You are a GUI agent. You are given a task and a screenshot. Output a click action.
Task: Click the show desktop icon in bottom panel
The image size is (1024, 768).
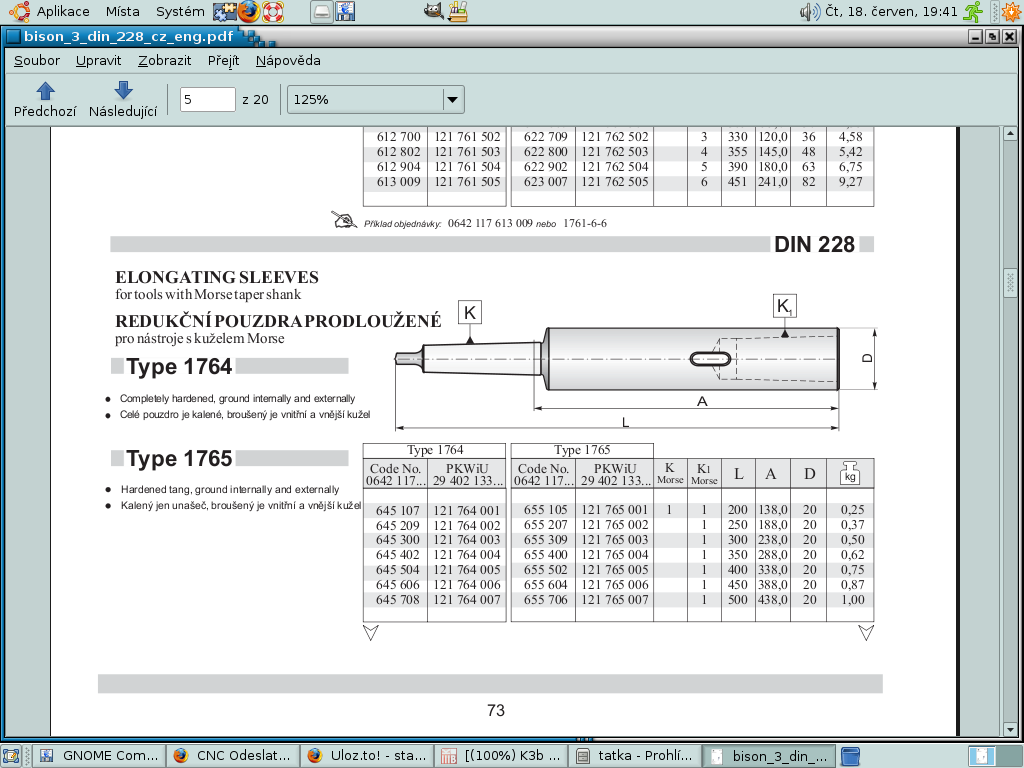coord(12,755)
